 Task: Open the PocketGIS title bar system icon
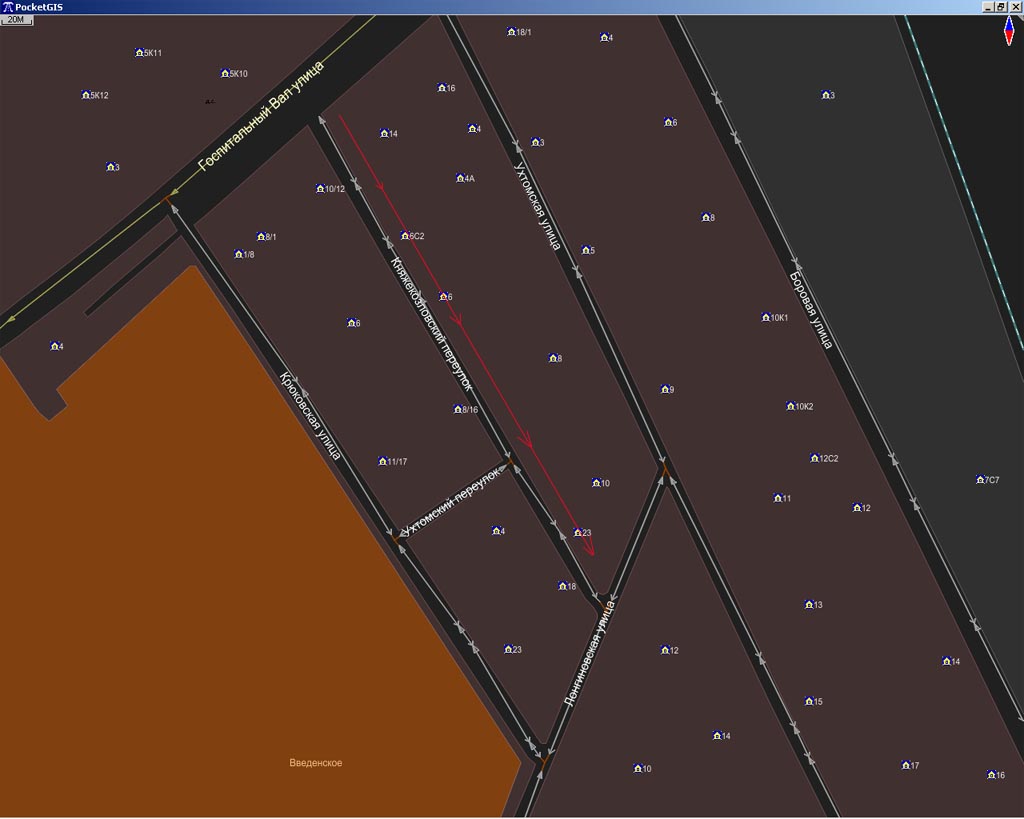7,6
